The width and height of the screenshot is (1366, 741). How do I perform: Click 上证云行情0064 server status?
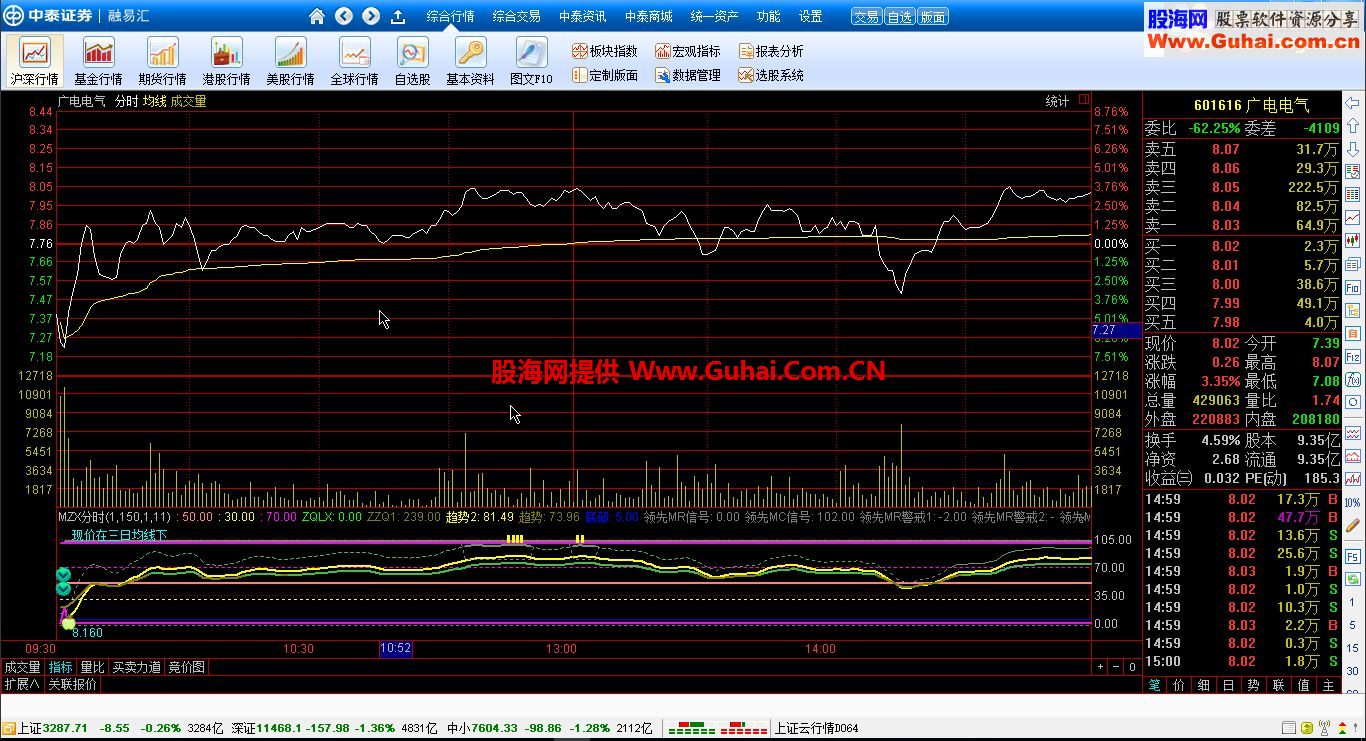(x=816, y=728)
